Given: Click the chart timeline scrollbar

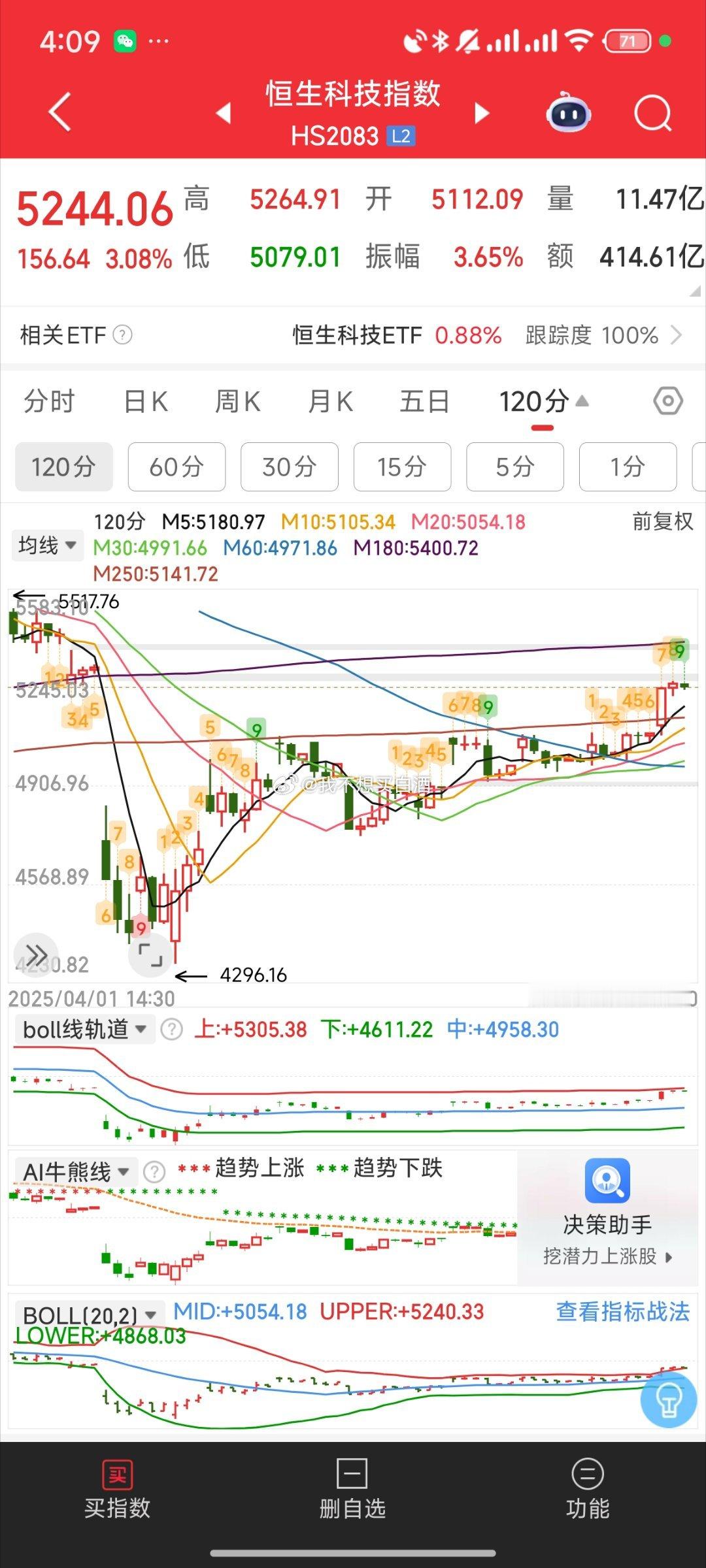Looking at the screenshot, I should pos(613,998).
